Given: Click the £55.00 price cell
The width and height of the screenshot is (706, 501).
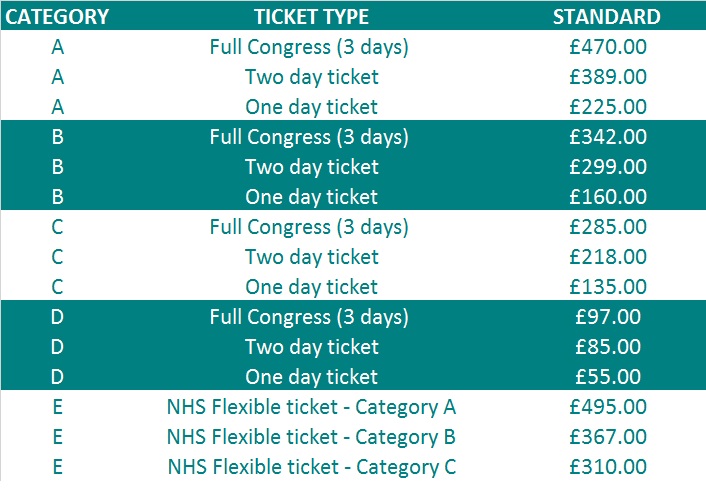Looking at the screenshot, I should click(608, 377).
